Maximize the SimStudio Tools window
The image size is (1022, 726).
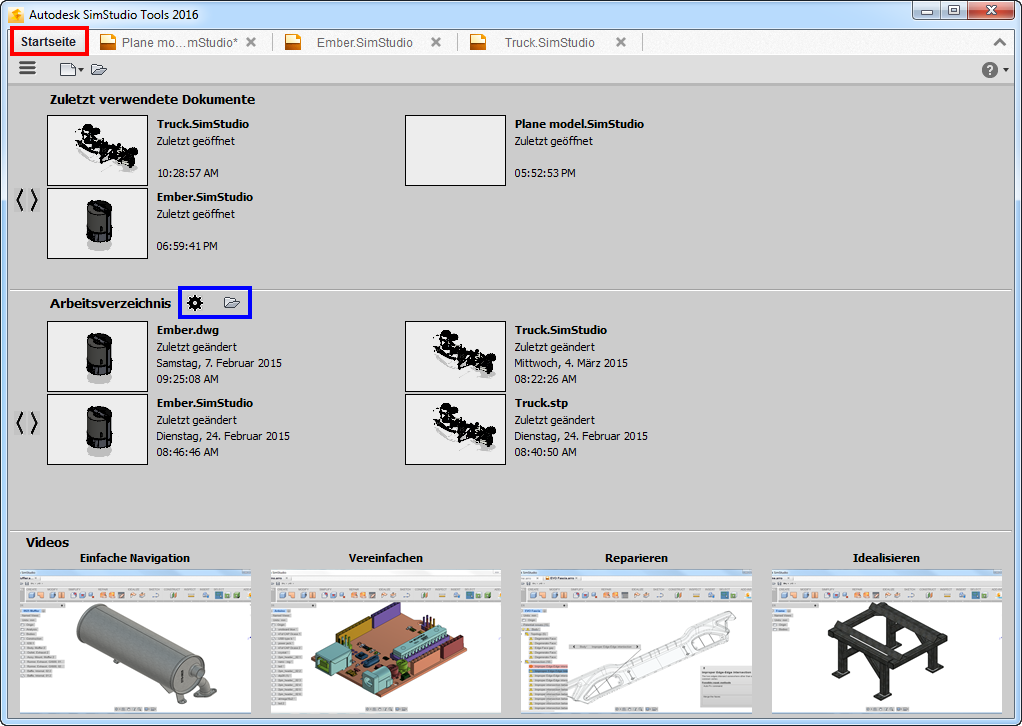click(x=954, y=11)
